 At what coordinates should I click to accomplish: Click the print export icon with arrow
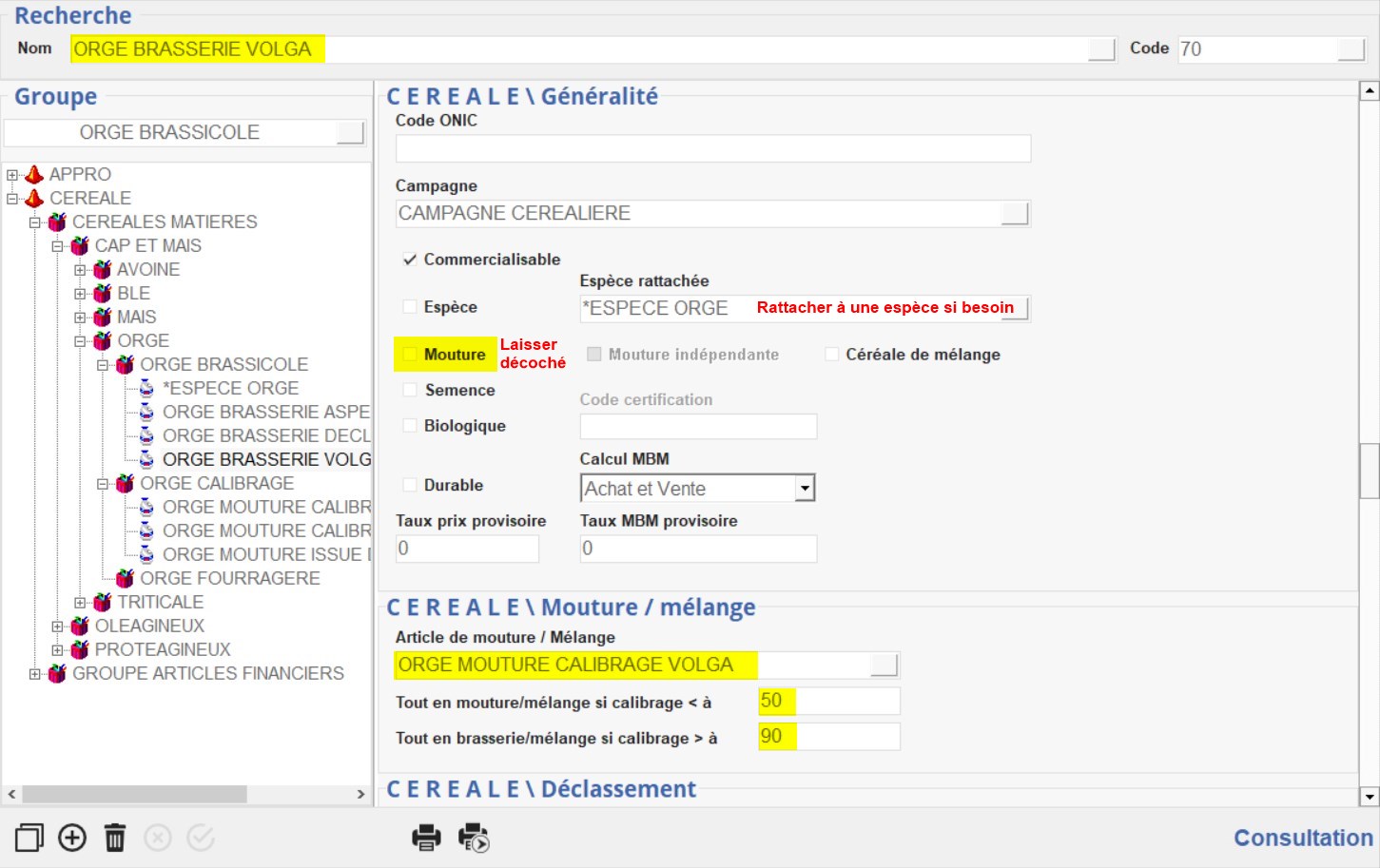click(473, 838)
